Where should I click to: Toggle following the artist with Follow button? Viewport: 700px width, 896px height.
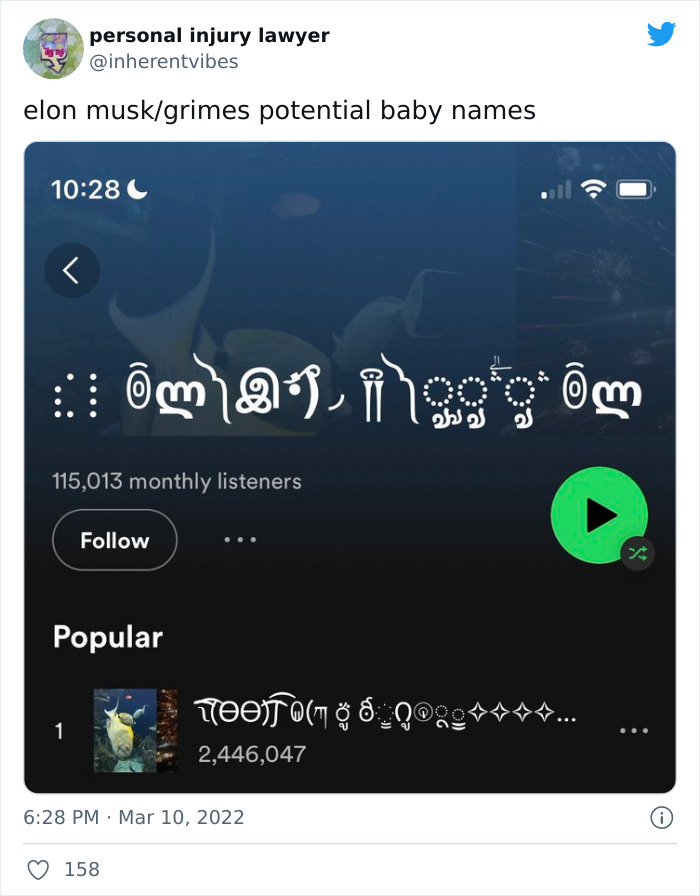click(114, 540)
